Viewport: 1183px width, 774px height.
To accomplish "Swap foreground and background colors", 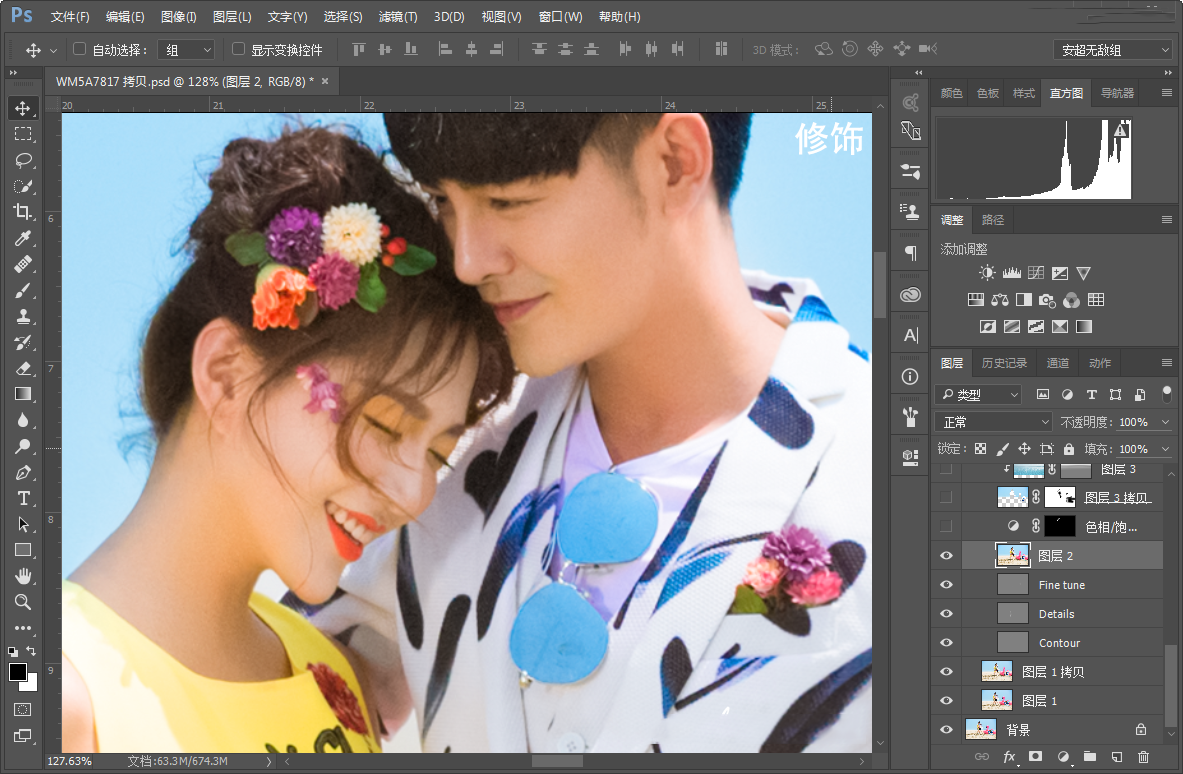I will pyautogui.click(x=31, y=650).
